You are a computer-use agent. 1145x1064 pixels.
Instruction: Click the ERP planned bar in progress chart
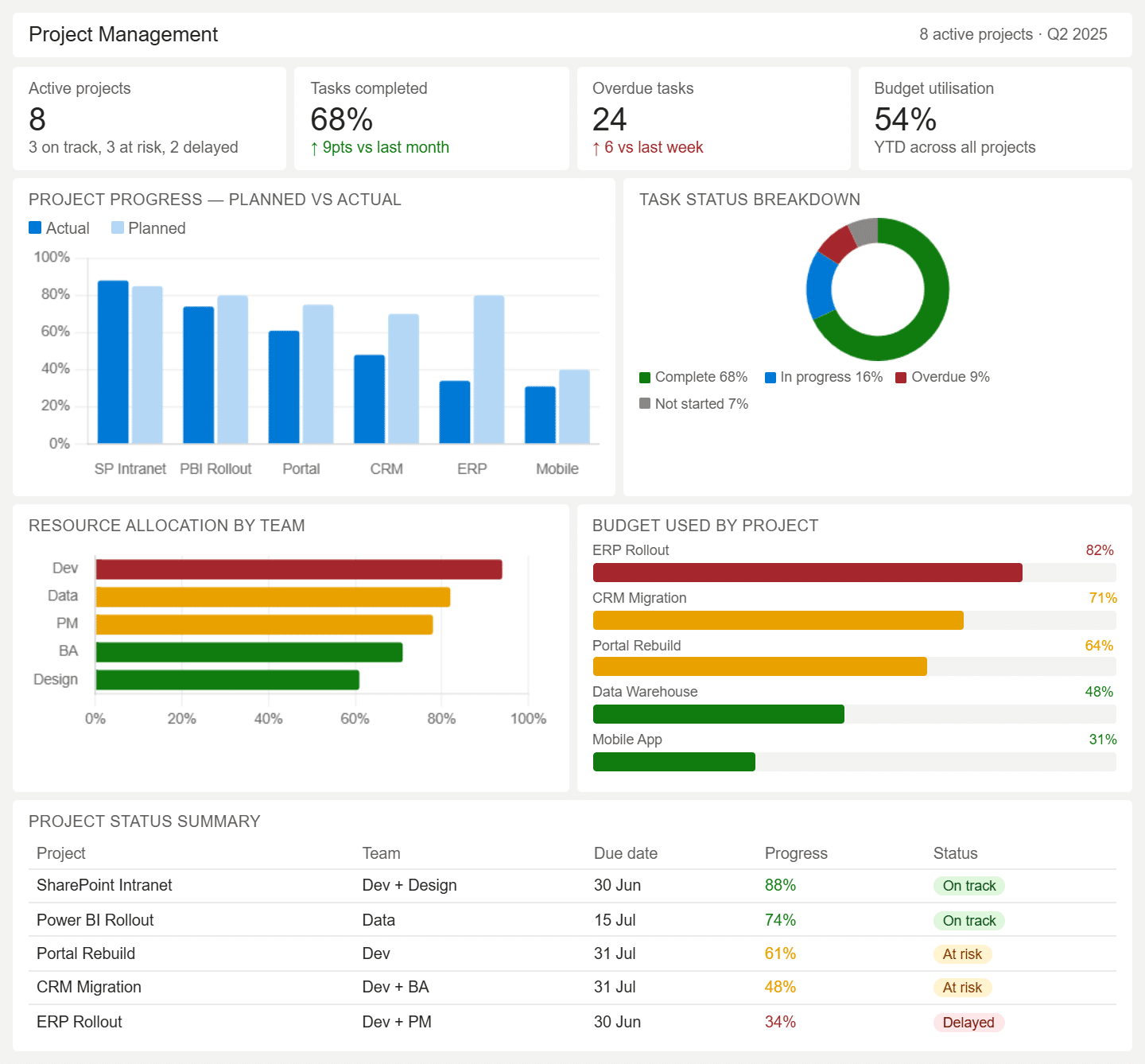tap(489, 370)
